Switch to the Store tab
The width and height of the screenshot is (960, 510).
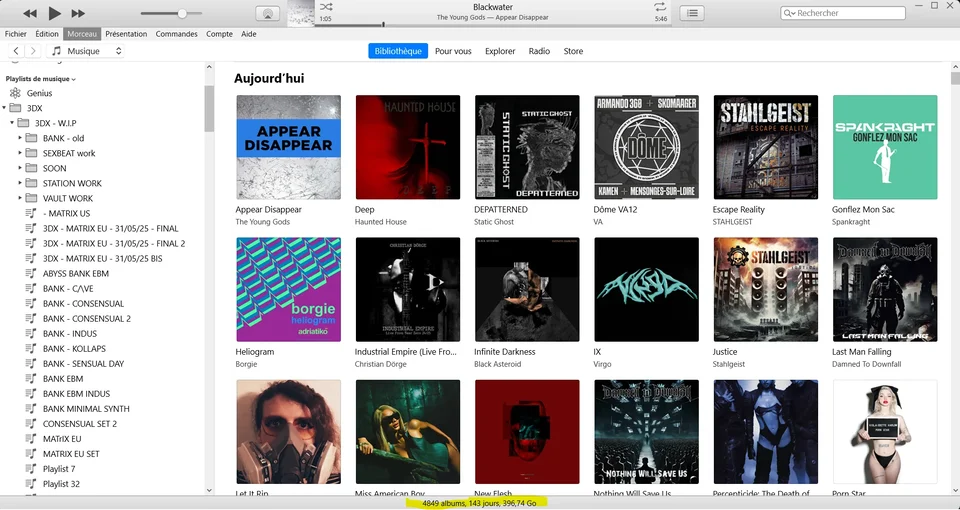pos(573,51)
